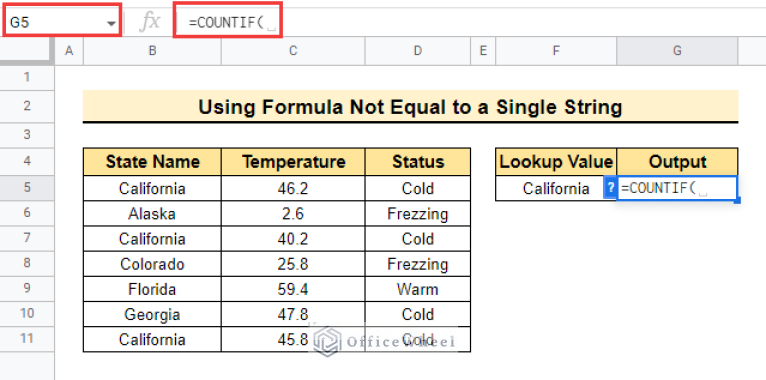Select row 9 header

pos(27,288)
